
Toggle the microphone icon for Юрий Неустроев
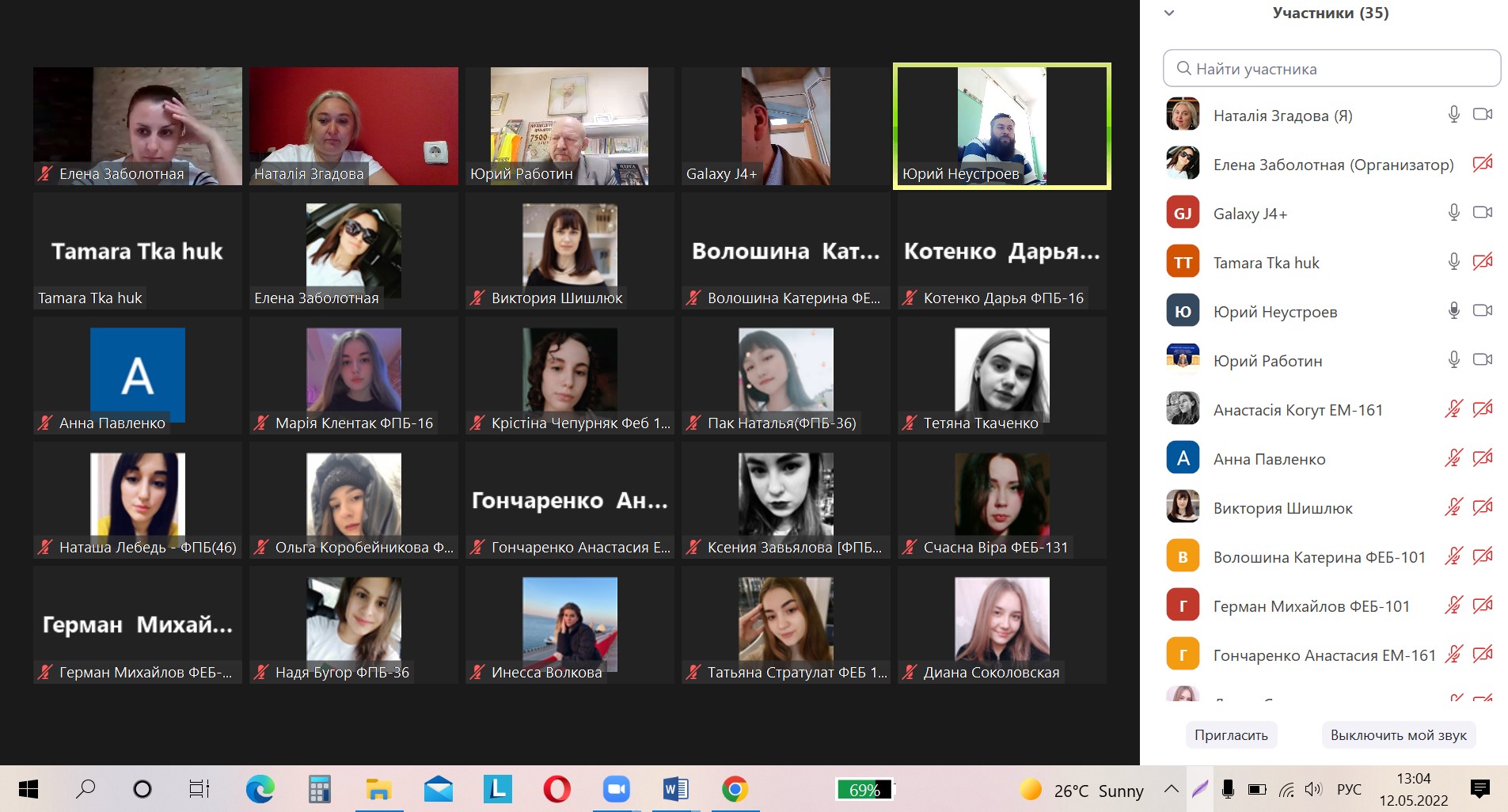pos(1453,311)
